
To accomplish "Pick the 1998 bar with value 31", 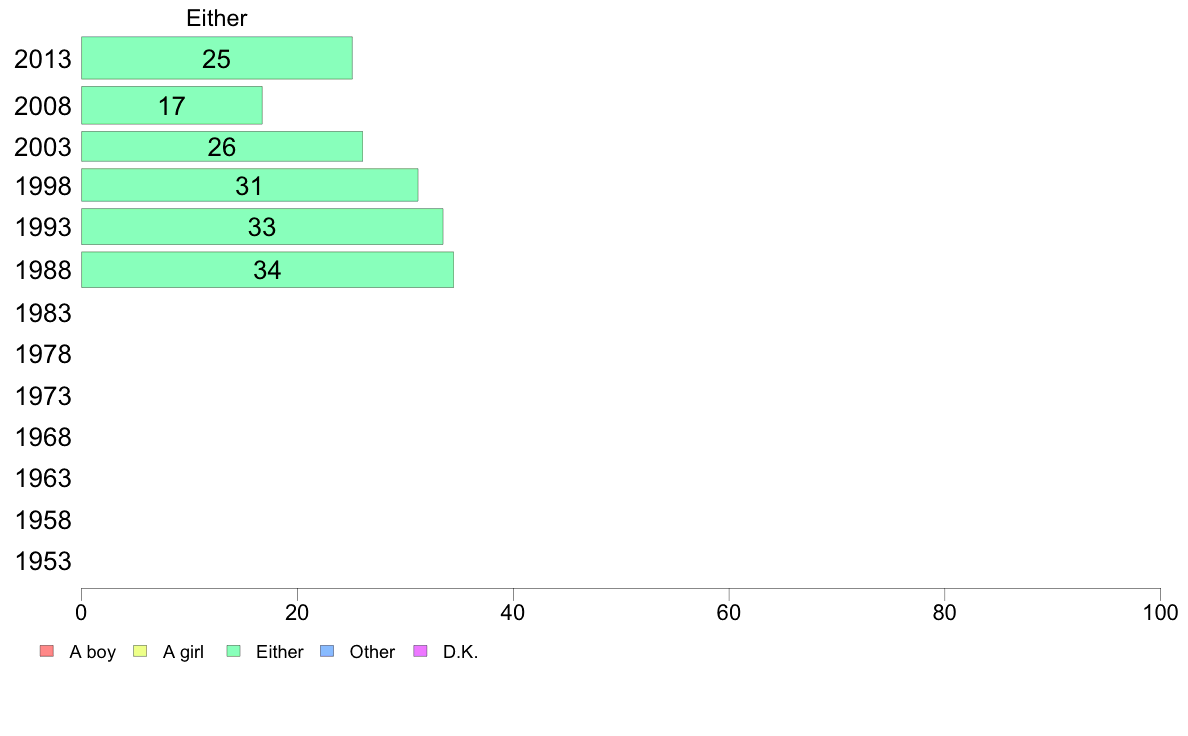I will 249,186.
